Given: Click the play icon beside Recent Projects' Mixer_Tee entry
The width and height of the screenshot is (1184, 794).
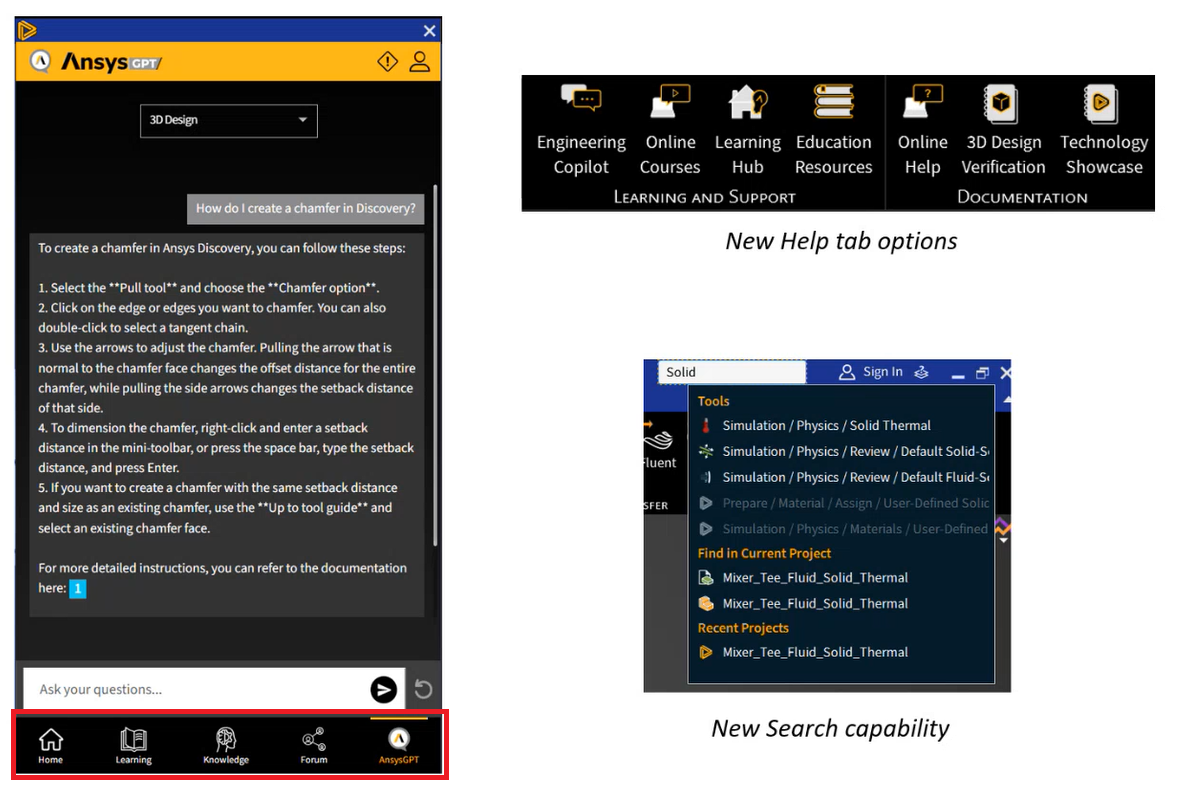Looking at the screenshot, I should coord(706,652).
